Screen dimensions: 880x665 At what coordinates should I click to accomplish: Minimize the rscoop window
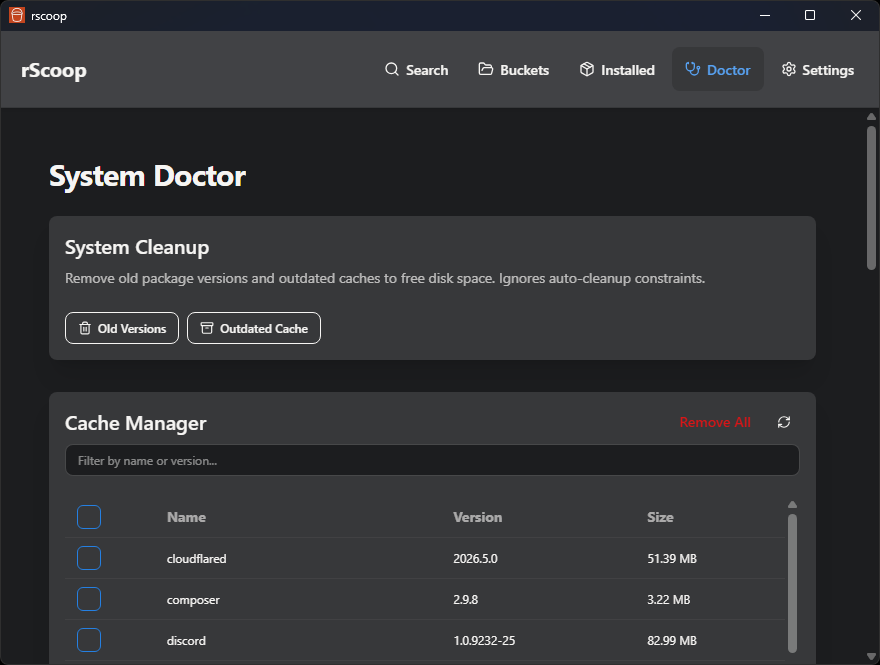tap(765, 15)
